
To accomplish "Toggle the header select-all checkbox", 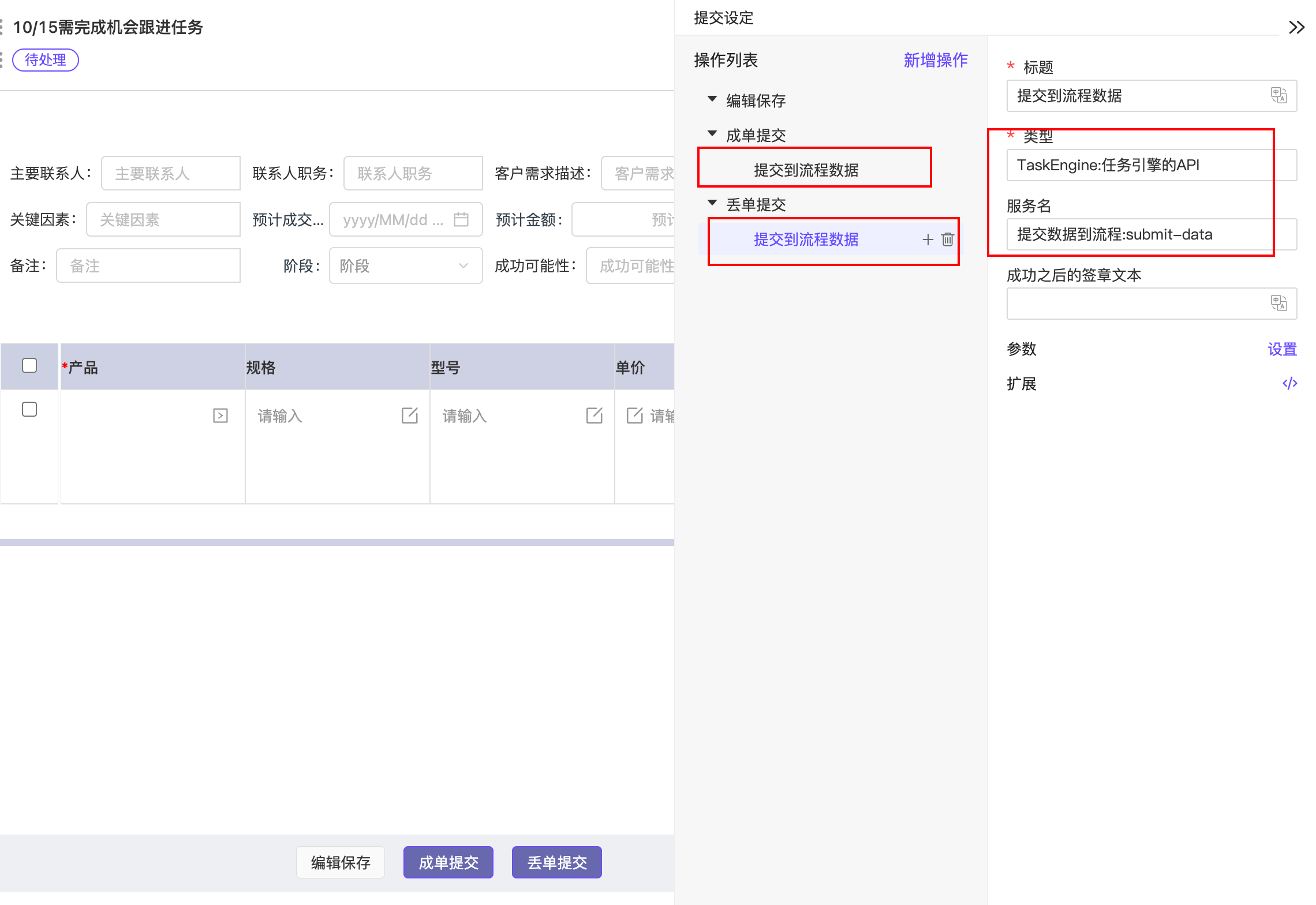I will click(x=29, y=365).
